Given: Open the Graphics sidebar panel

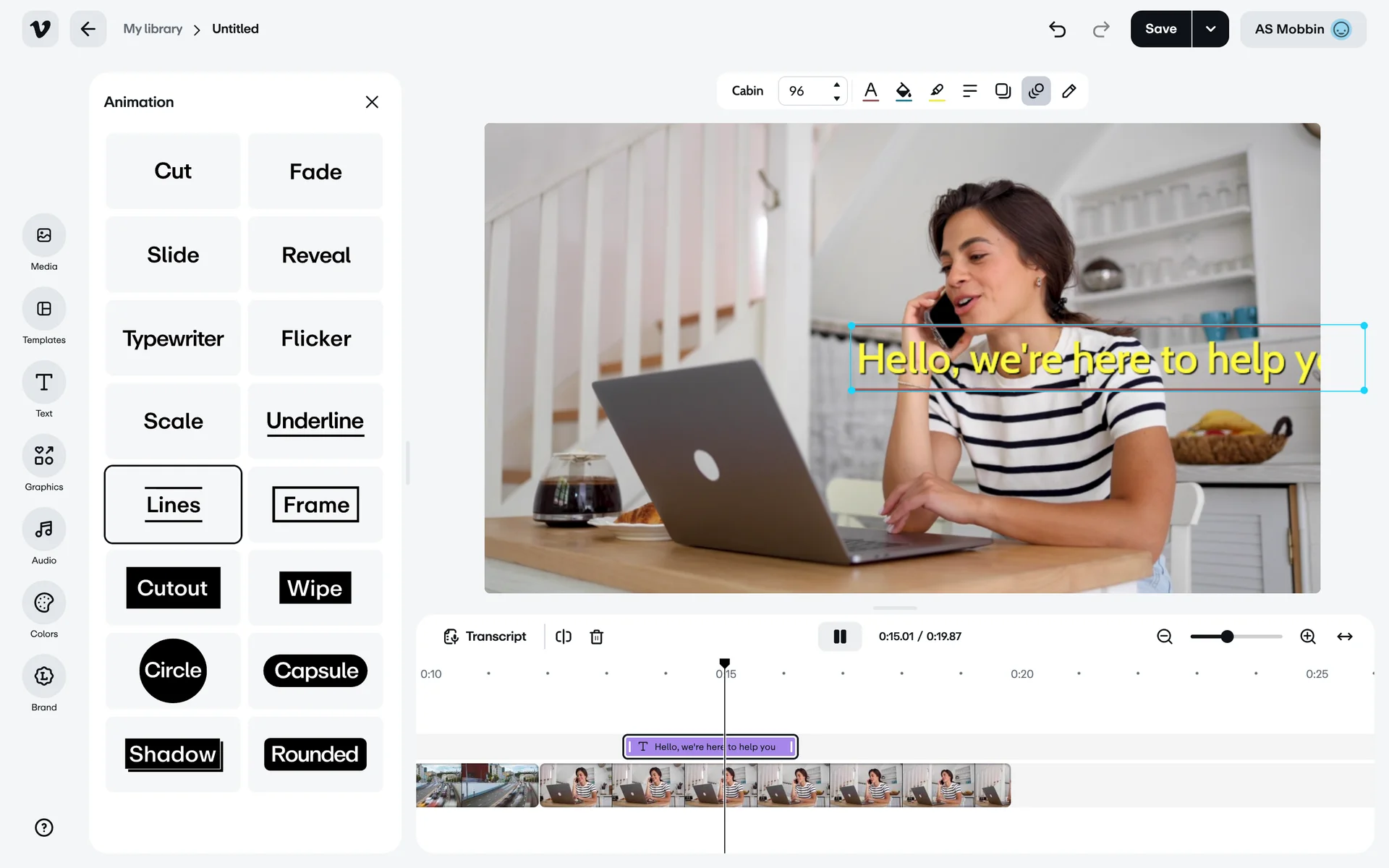Looking at the screenshot, I should 44,456.
